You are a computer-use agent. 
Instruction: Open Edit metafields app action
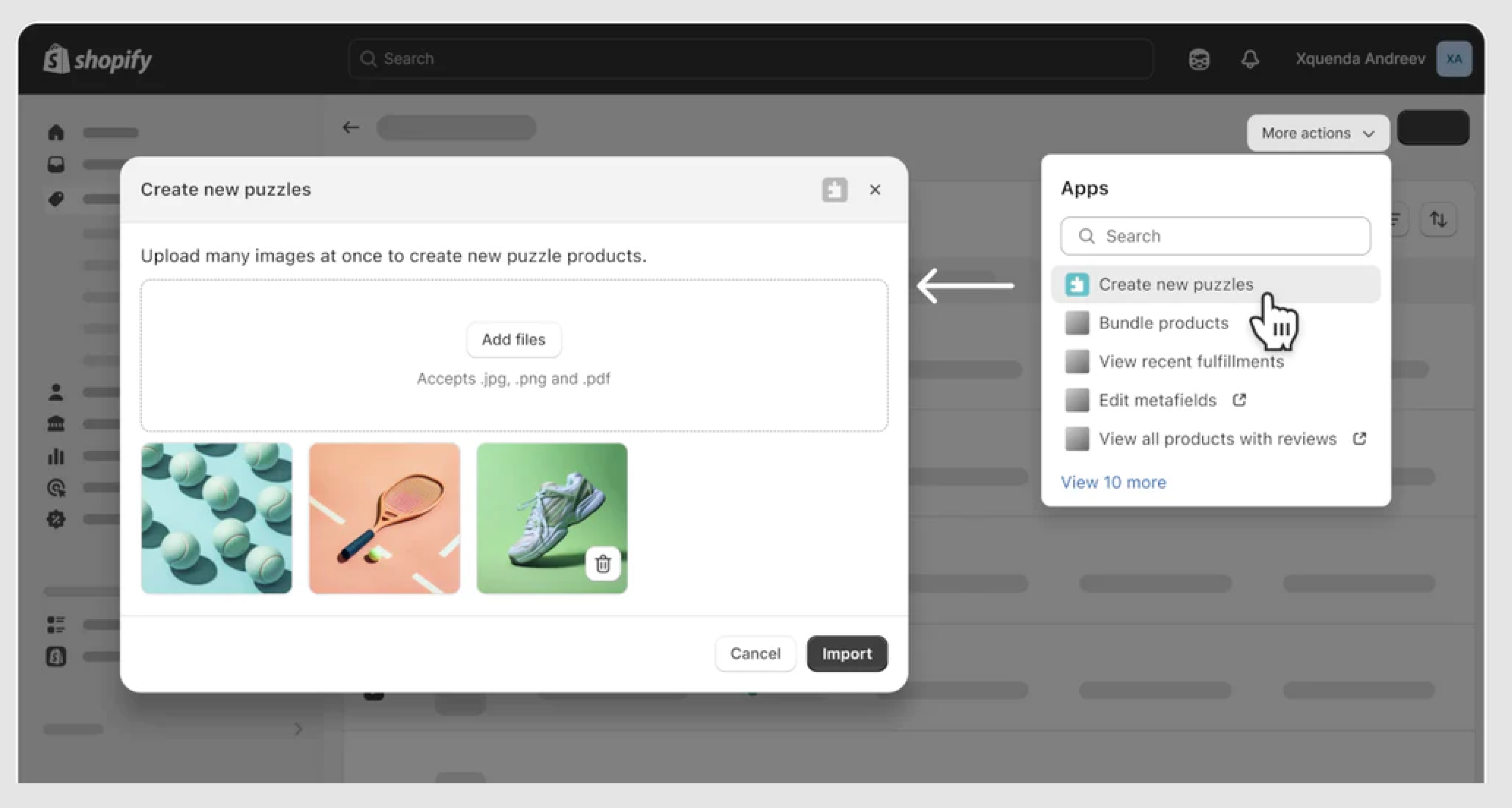coord(1157,400)
